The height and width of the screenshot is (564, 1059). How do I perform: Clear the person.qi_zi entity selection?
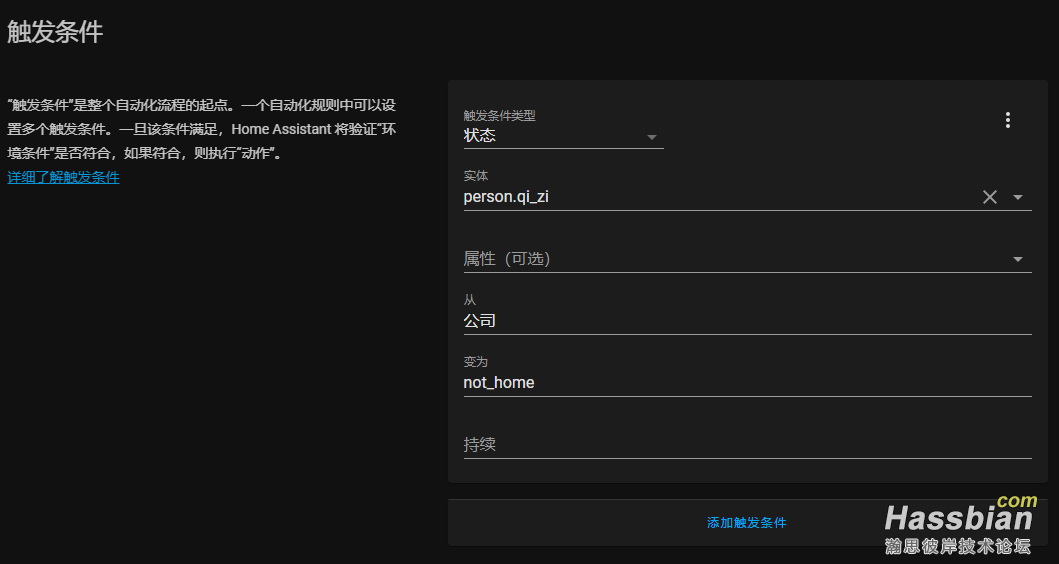click(x=989, y=197)
